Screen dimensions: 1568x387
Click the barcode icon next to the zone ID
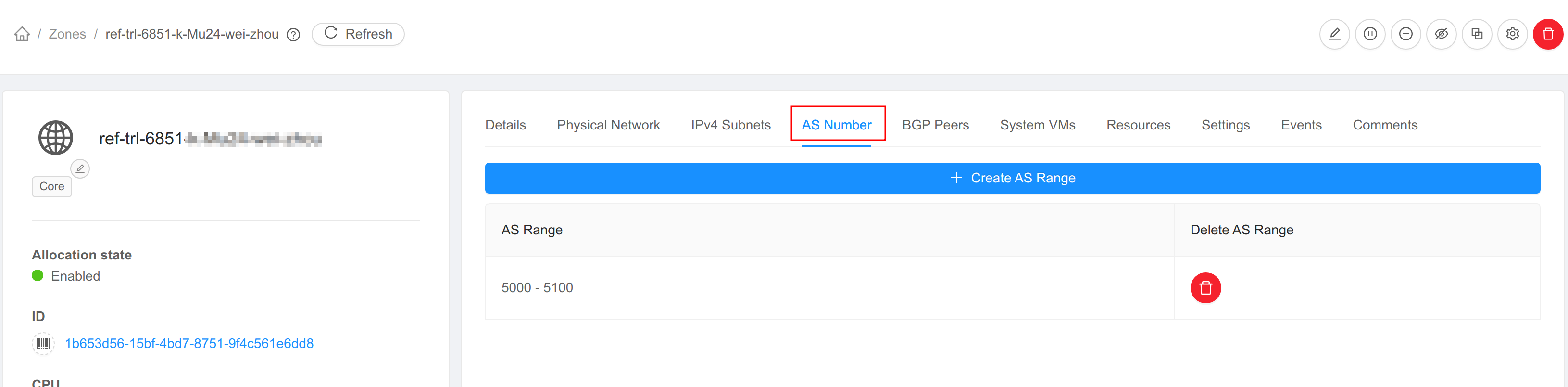pyautogui.click(x=43, y=343)
